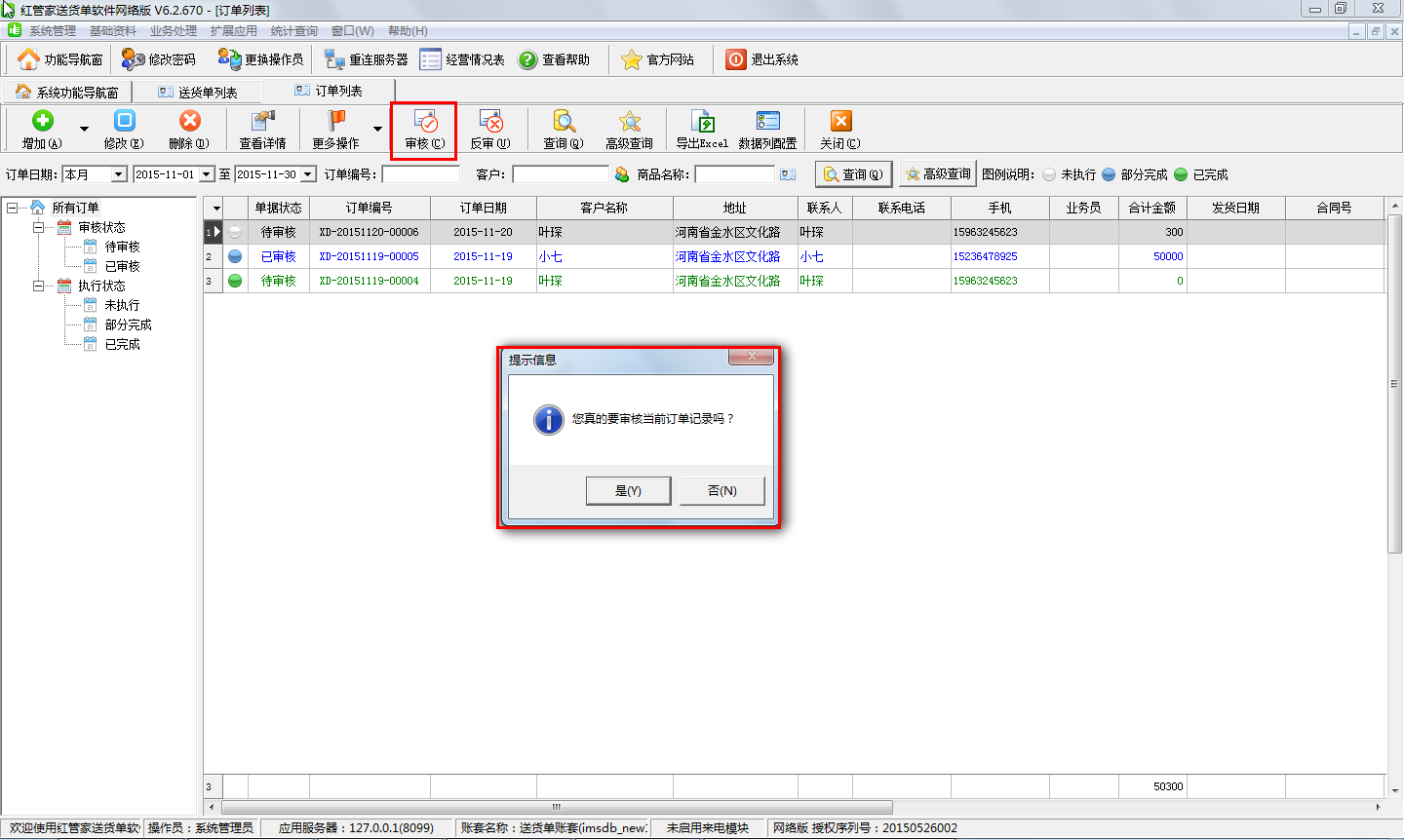
Task: Open the 本月 date range dropdown
Action: [x=119, y=174]
